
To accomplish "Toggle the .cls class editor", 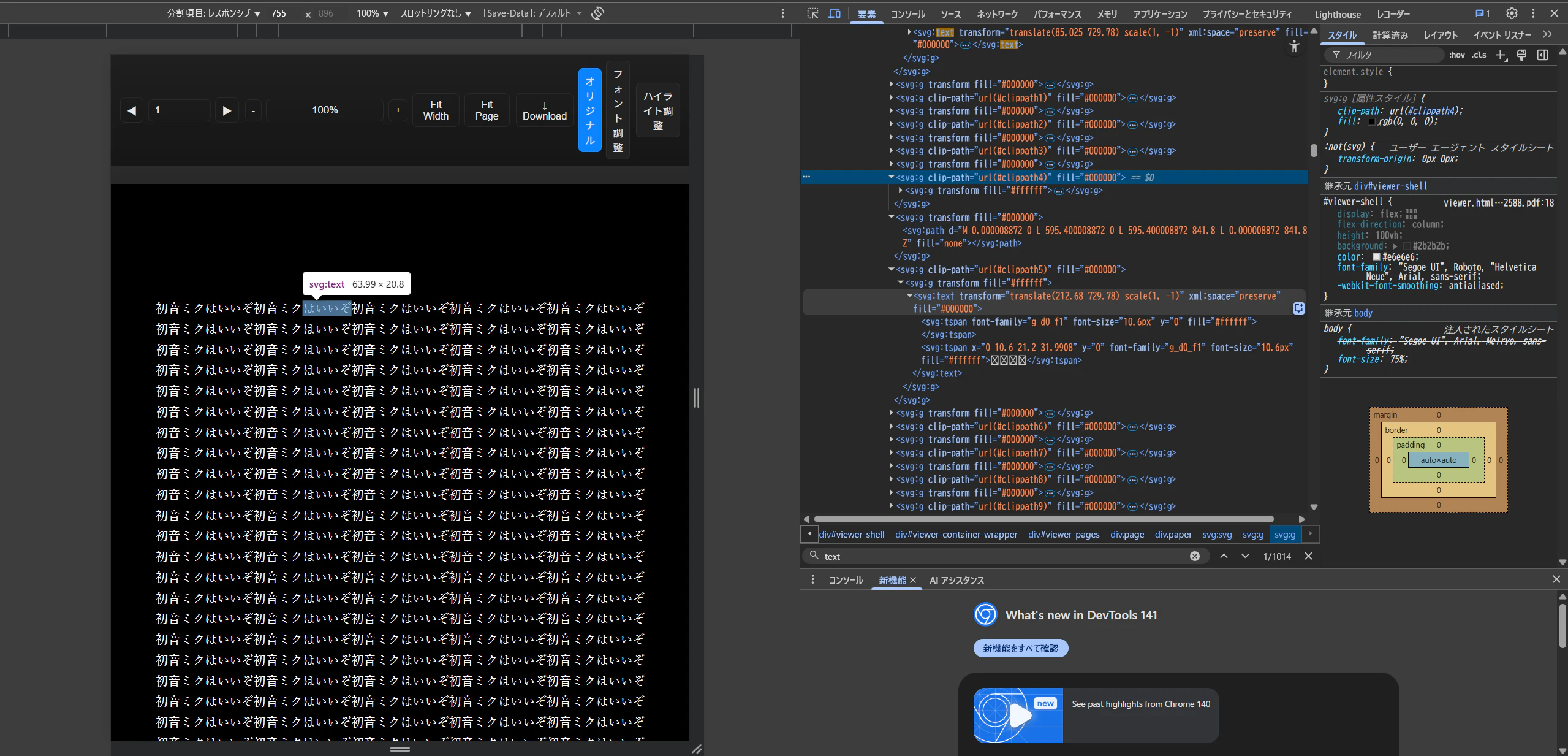I will pyautogui.click(x=1480, y=55).
